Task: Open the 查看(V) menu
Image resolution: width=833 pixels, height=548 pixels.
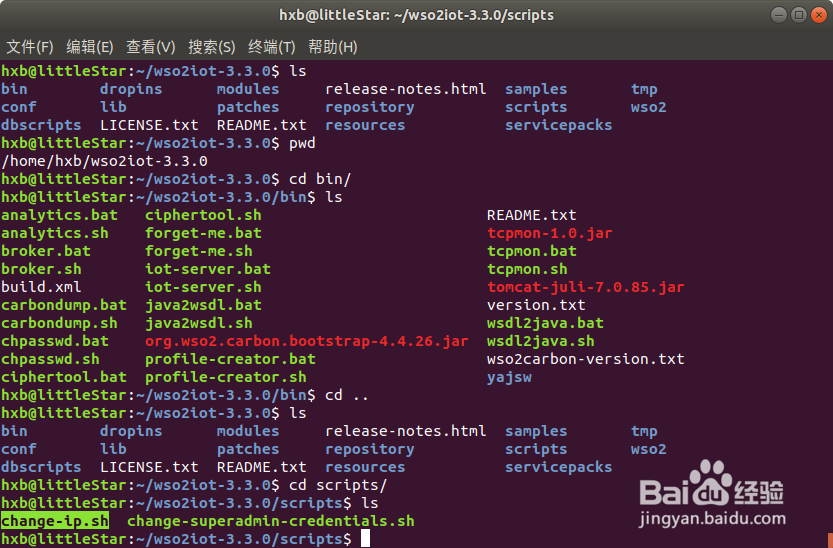Action: 150,47
